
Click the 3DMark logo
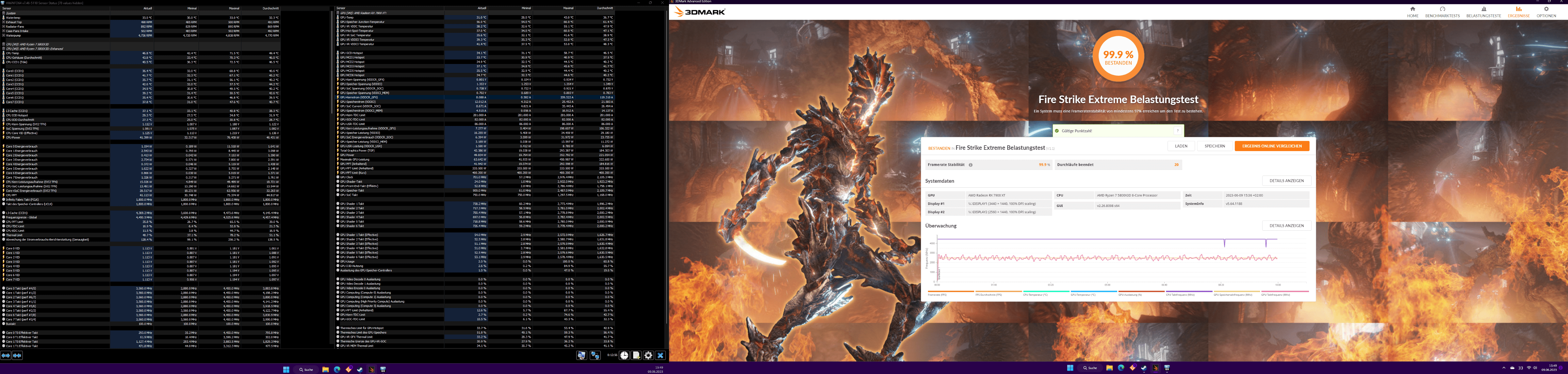(700, 12)
